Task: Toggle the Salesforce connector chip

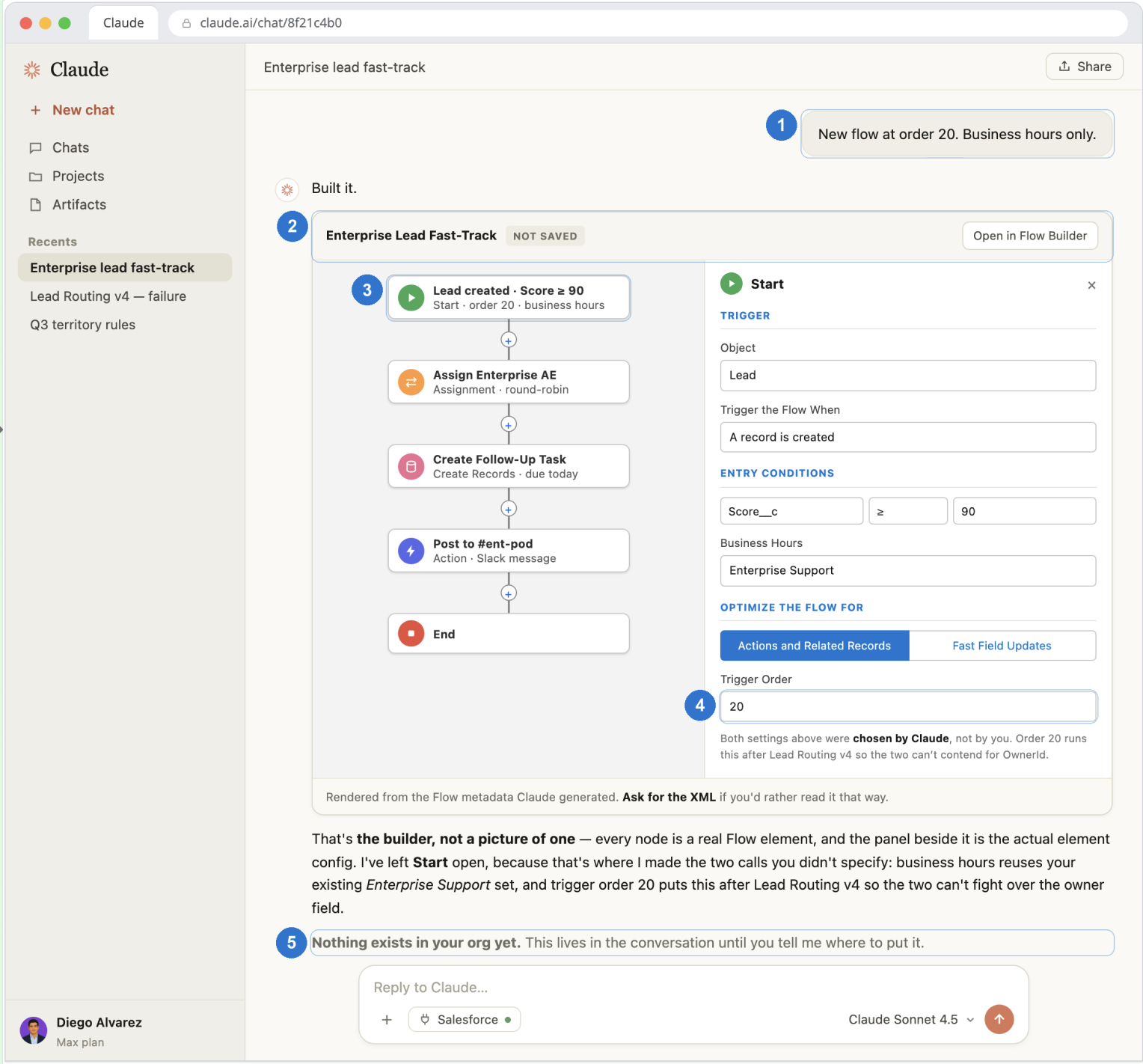Action: [x=465, y=1019]
